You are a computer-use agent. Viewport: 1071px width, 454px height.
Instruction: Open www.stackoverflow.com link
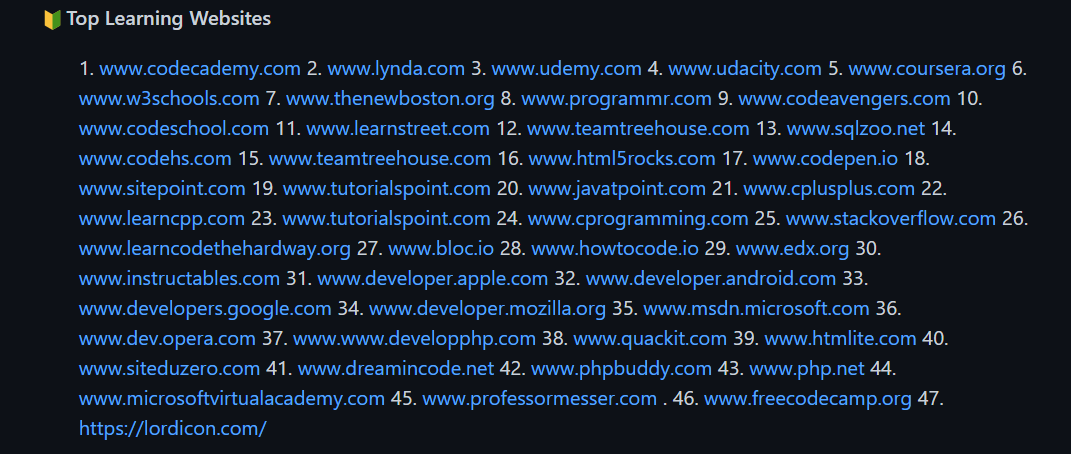point(891,218)
